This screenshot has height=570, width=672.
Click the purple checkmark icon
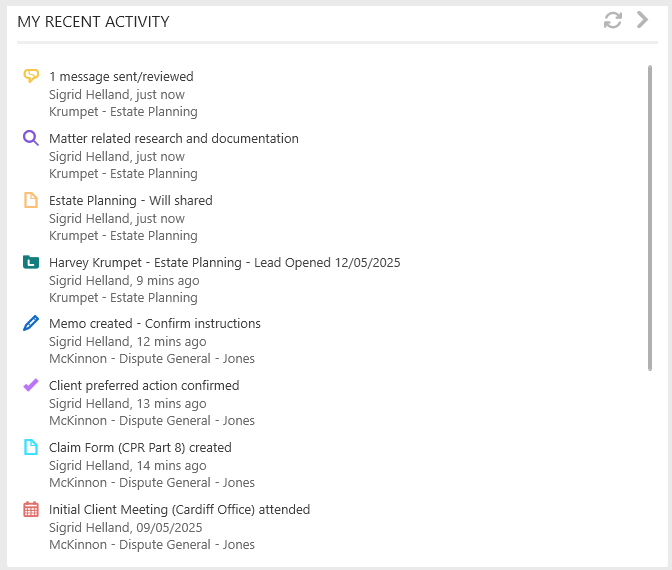pyautogui.click(x=31, y=385)
